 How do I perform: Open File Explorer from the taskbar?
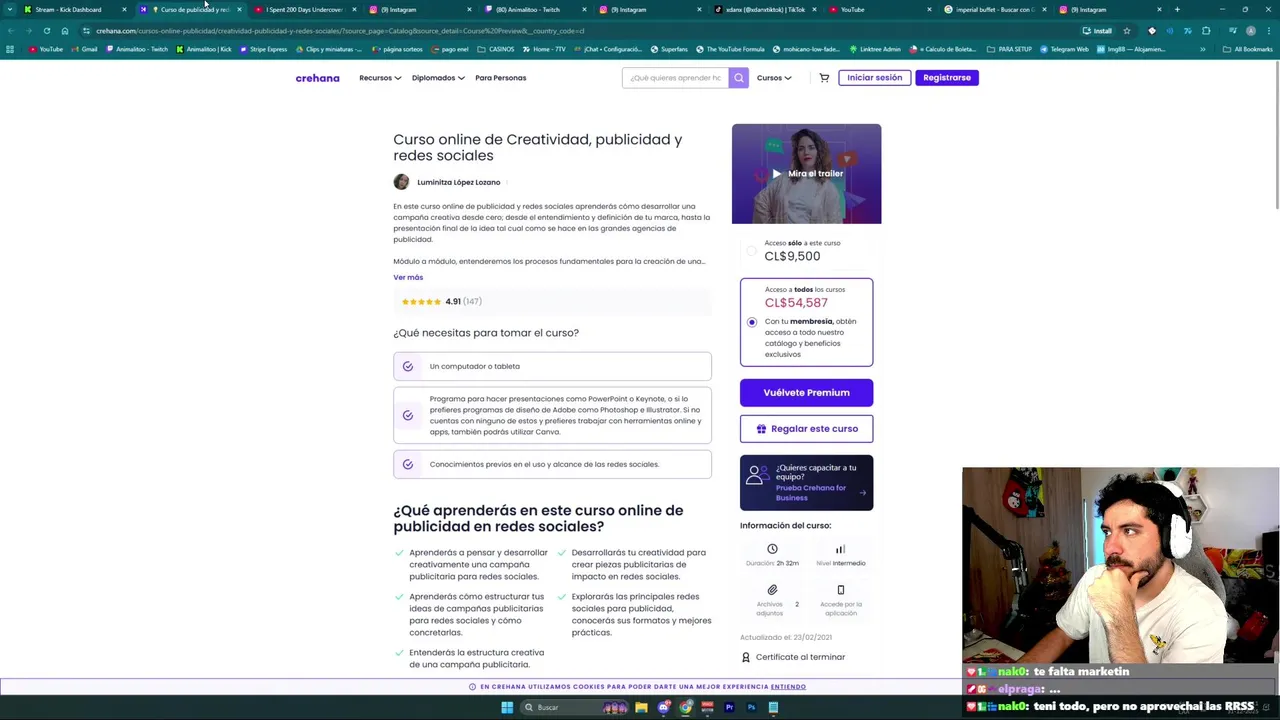coord(641,708)
